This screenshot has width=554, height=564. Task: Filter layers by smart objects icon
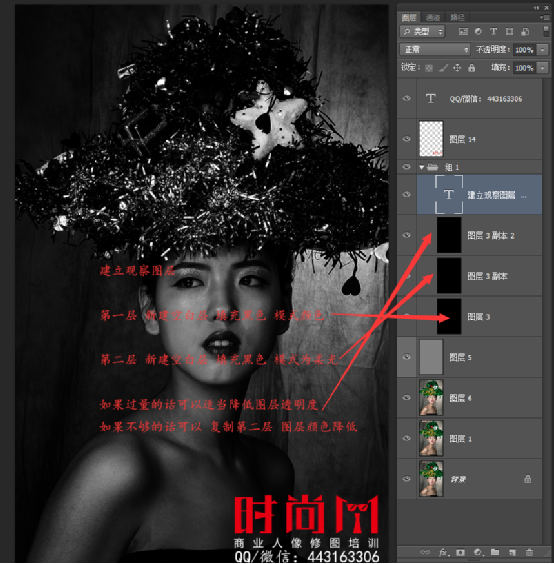pyautogui.click(x=525, y=32)
